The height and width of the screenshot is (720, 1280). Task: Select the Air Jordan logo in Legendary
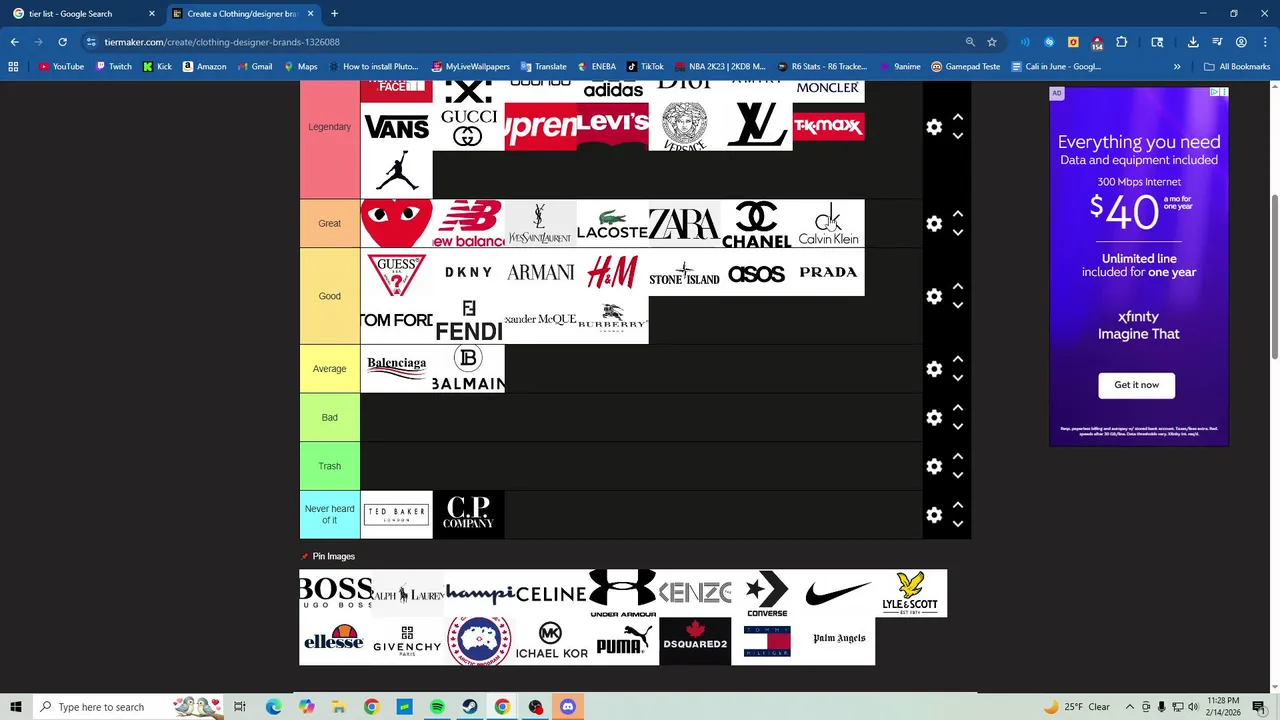397,175
